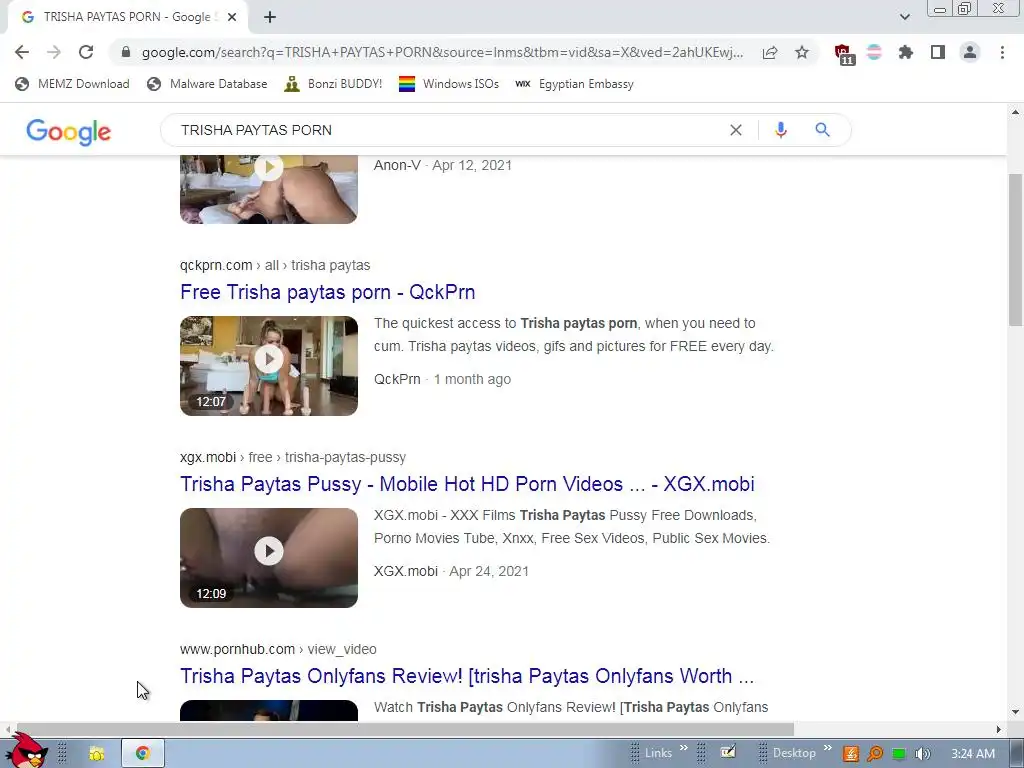Open the Malware Database bookmark
This screenshot has width=1024, height=768.
[x=207, y=84]
